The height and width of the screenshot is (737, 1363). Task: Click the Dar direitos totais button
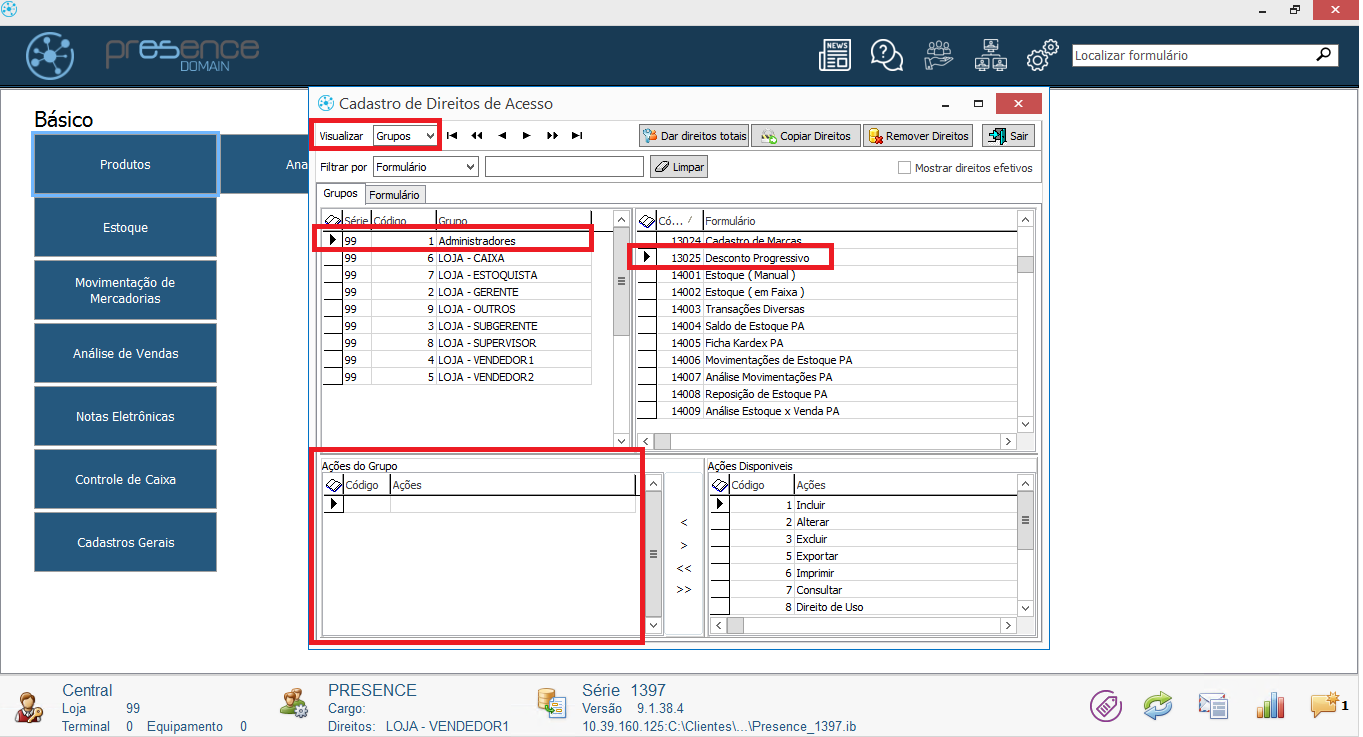click(695, 136)
